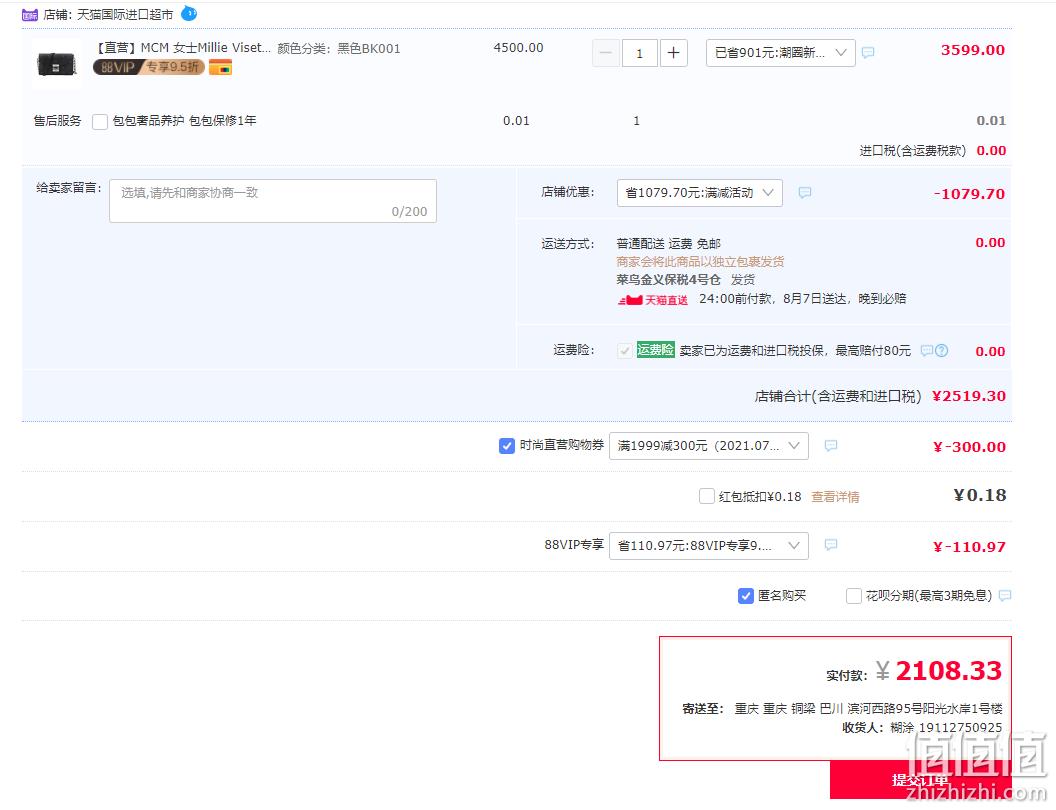Image resolution: width=1056 pixels, height=810 pixels.
Task: Enable 花呗分期 installment checkbox
Action: 853,596
